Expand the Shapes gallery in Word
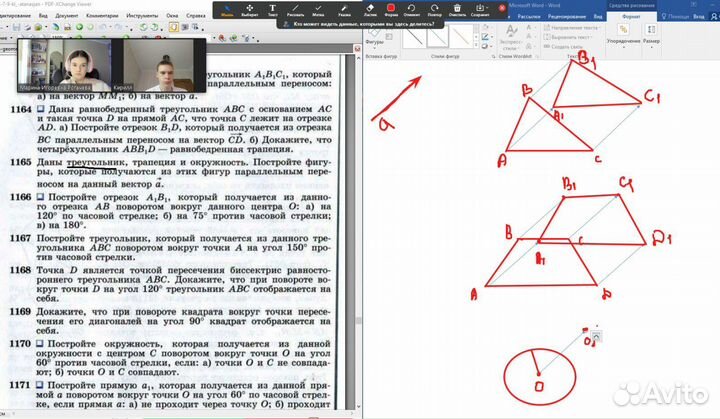This screenshot has width=720, height=419. click(376, 43)
